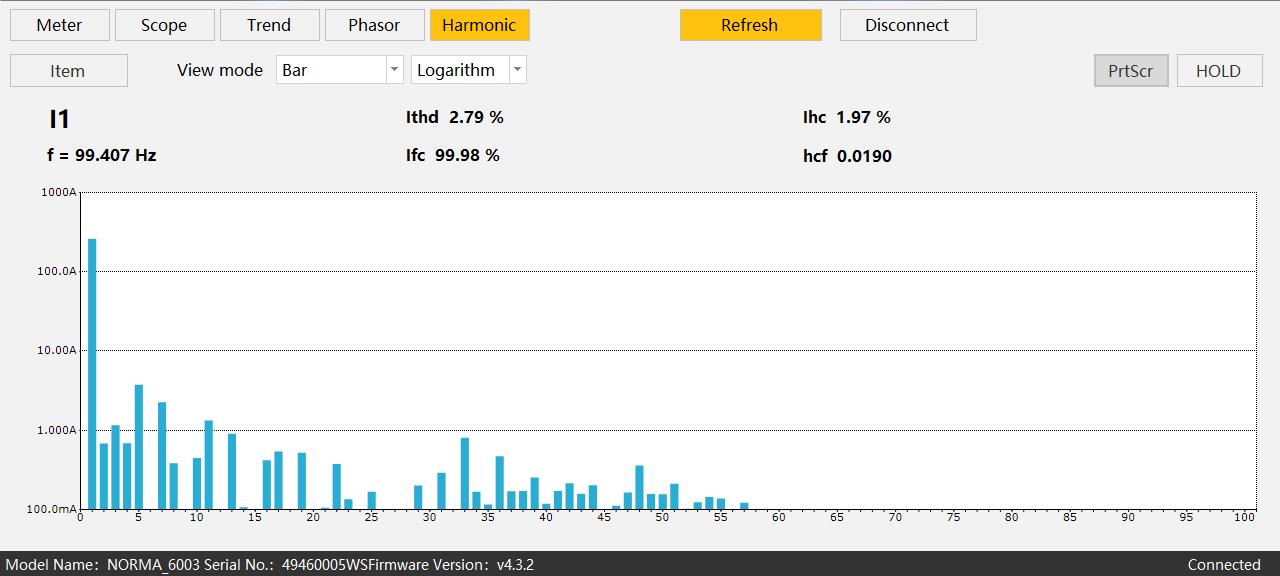Screen dimensions: 1280x576
Task: Open the Phasor tab
Action: [374, 25]
